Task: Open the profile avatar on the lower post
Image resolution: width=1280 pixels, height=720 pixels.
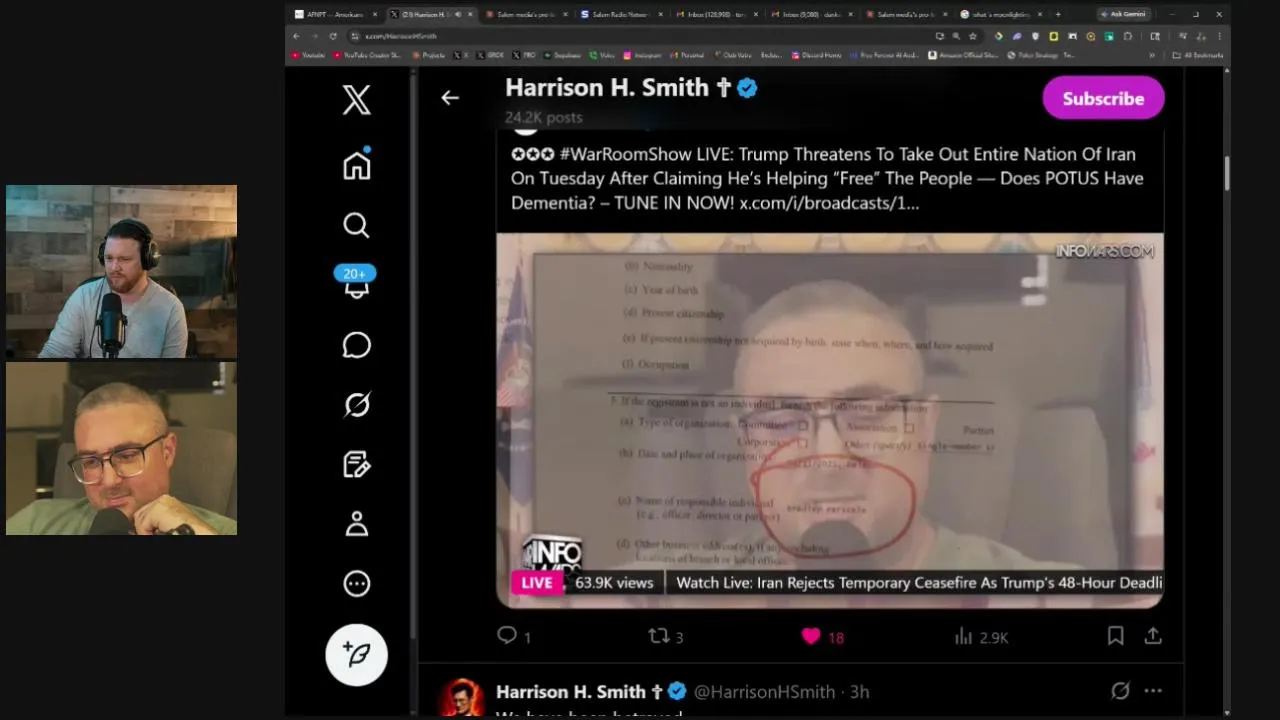Action: pos(461,697)
